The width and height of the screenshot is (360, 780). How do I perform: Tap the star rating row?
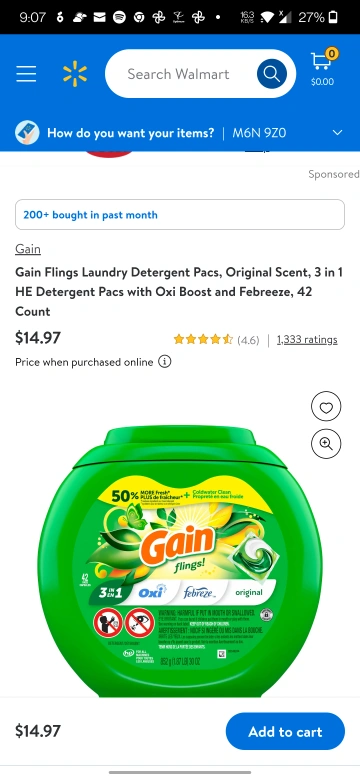pos(216,340)
